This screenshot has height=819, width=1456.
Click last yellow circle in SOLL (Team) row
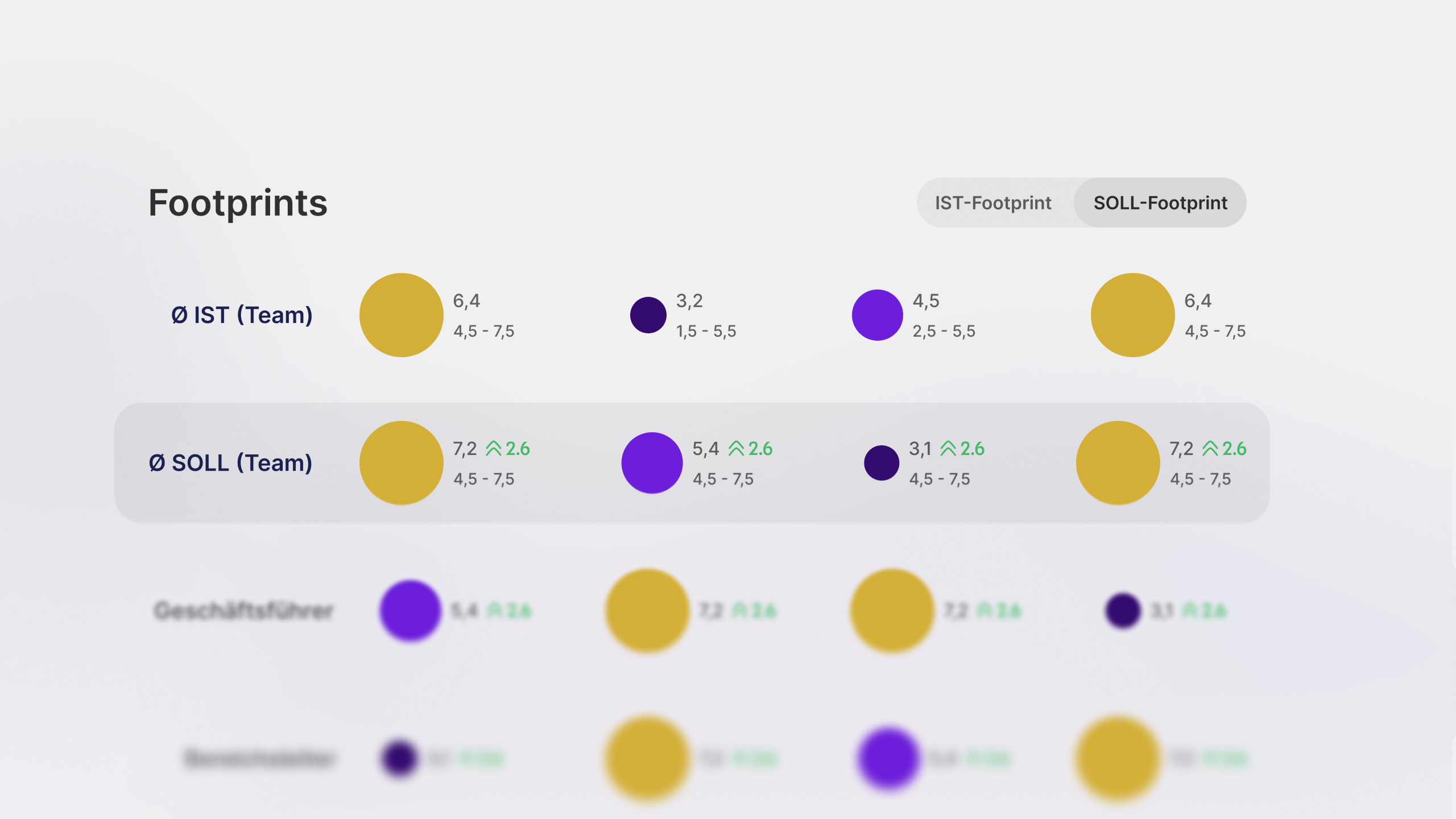1118,463
